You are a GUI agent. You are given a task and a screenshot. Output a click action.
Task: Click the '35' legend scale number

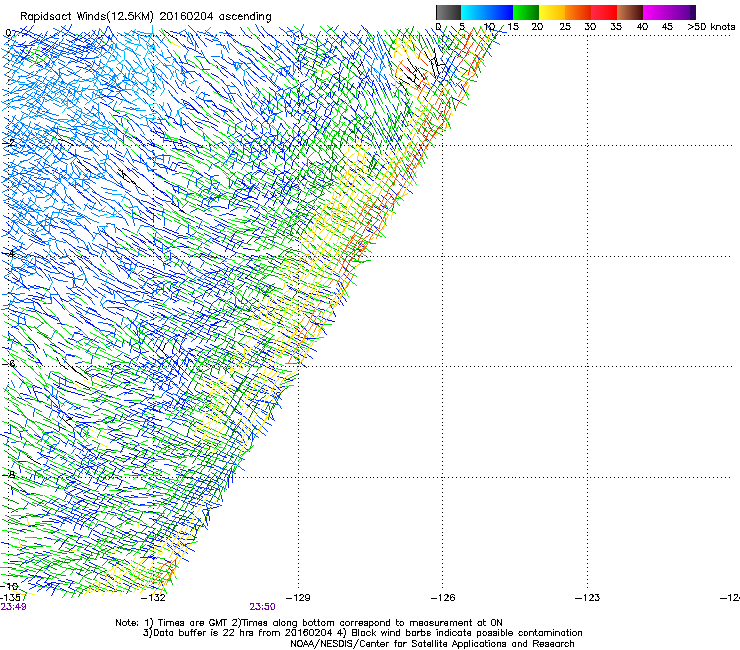616,26
